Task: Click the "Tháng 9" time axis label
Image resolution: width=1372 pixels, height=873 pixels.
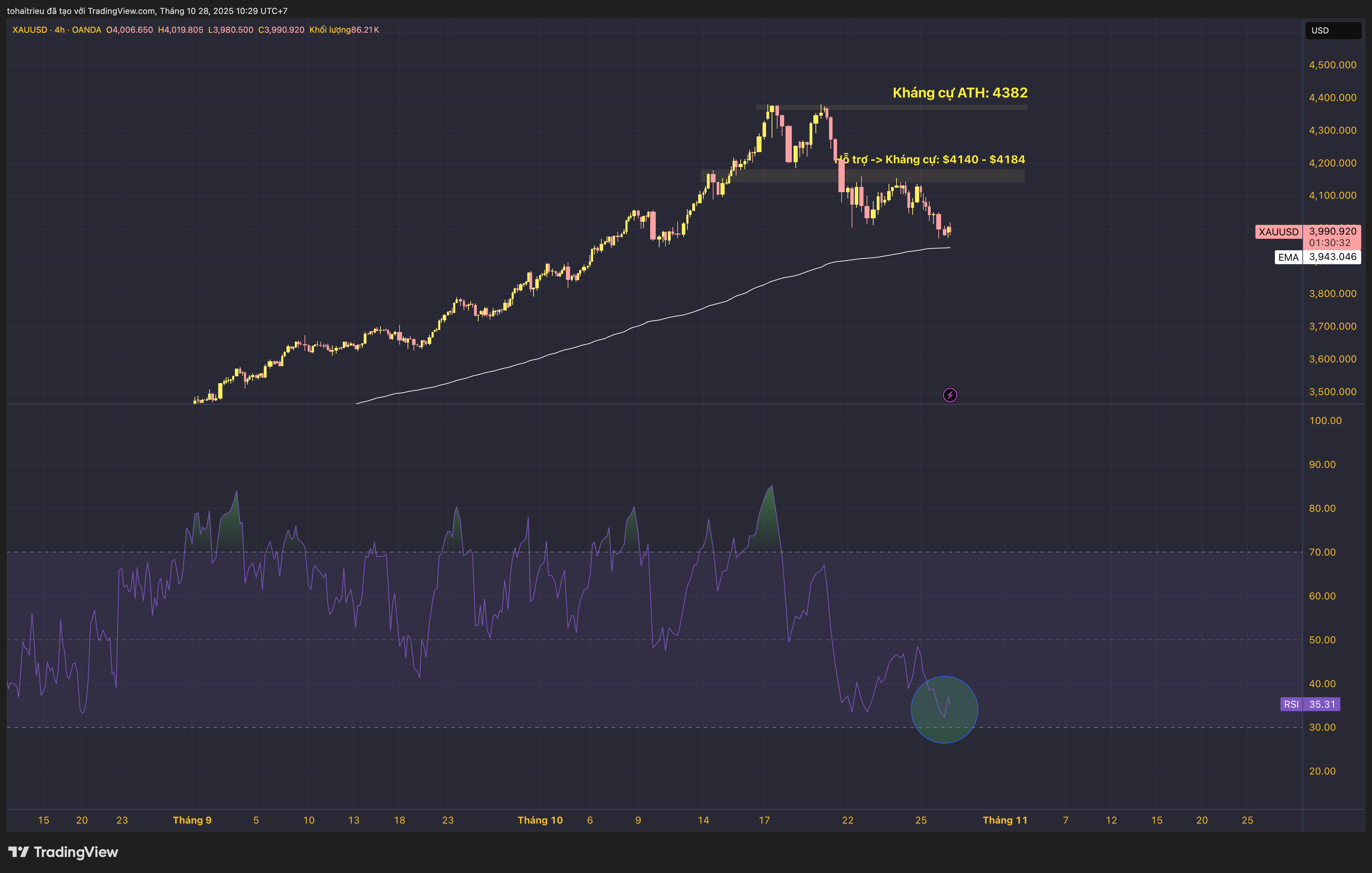Action: pyautogui.click(x=192, y=820)
